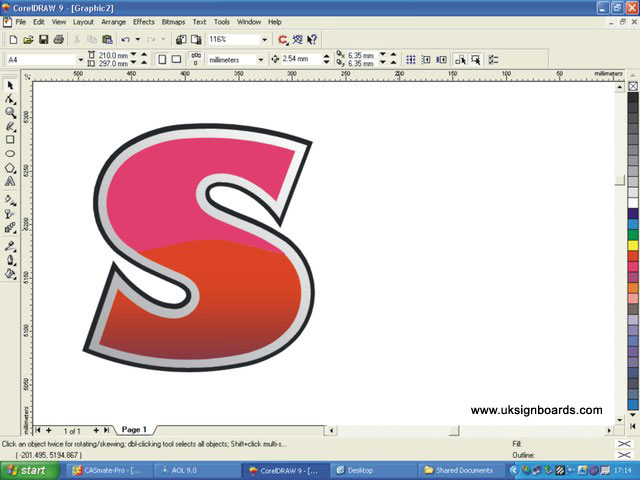Set page to Portrait orientation

click(161, 59)
